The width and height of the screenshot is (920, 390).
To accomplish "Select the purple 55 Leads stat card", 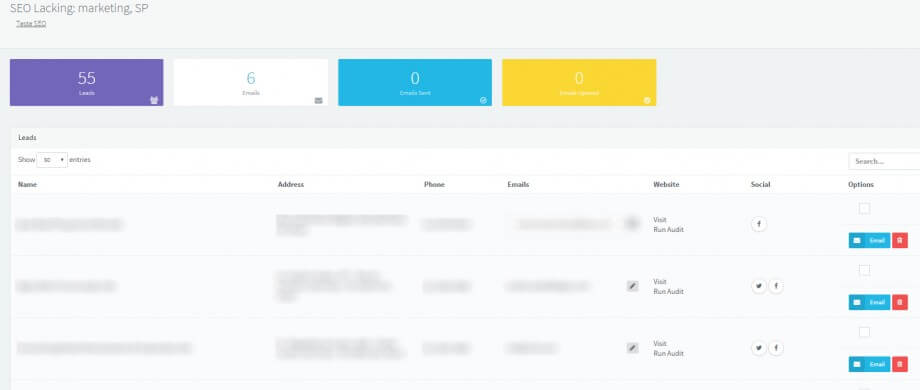I will point(86,83).
